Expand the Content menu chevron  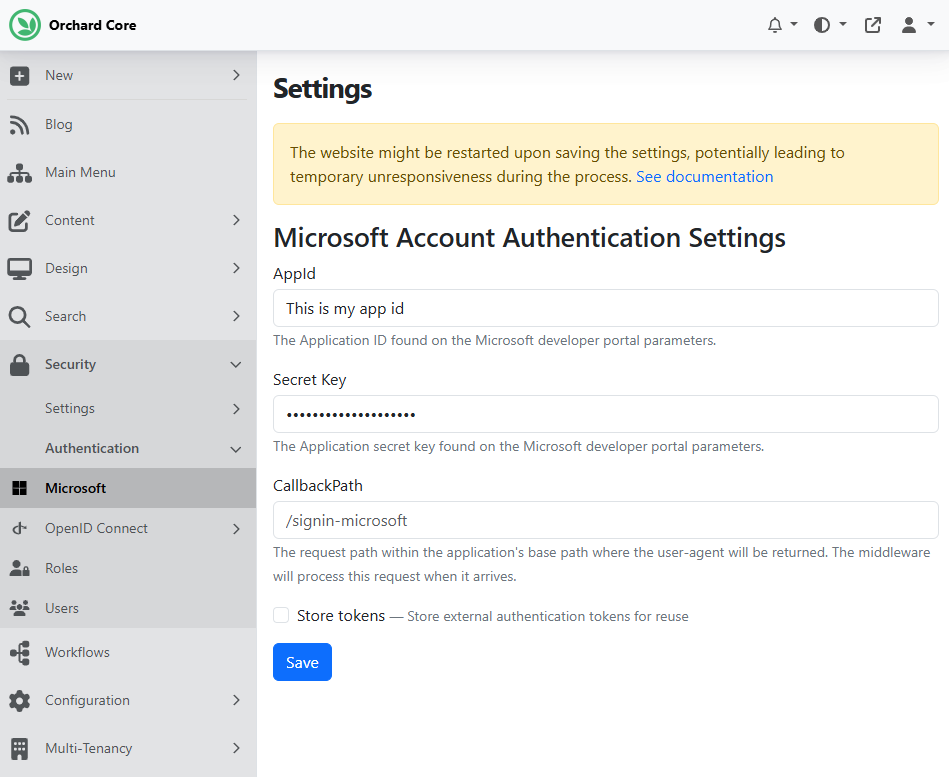tap(237, 220)
